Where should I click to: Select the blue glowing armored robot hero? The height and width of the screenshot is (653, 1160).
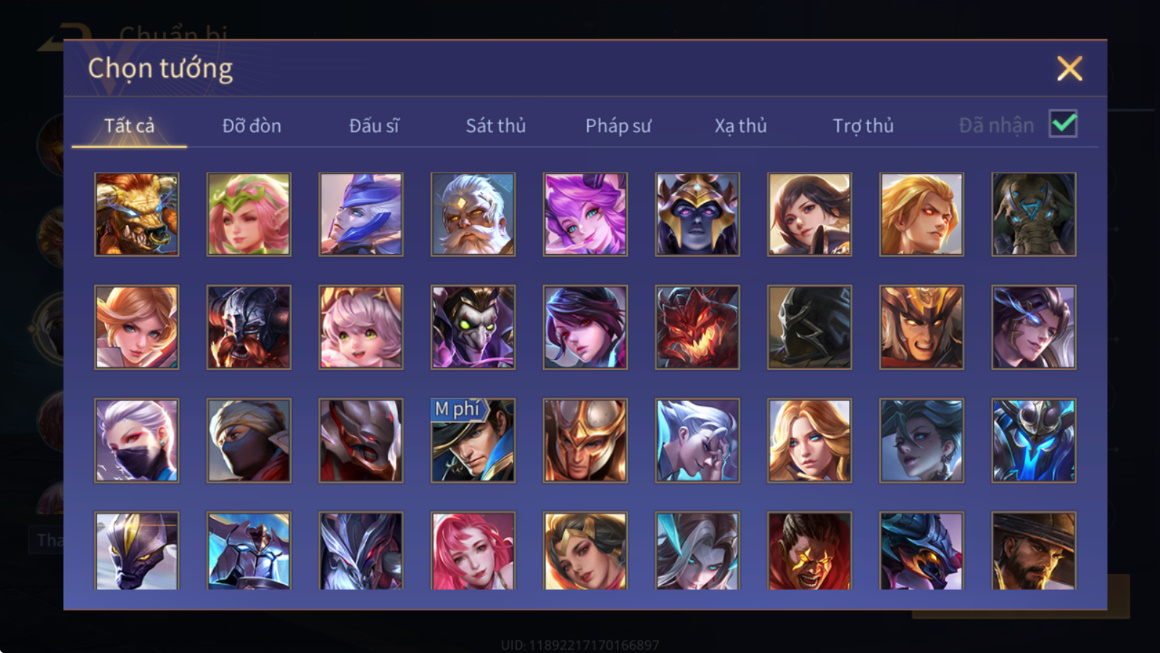1033,440
